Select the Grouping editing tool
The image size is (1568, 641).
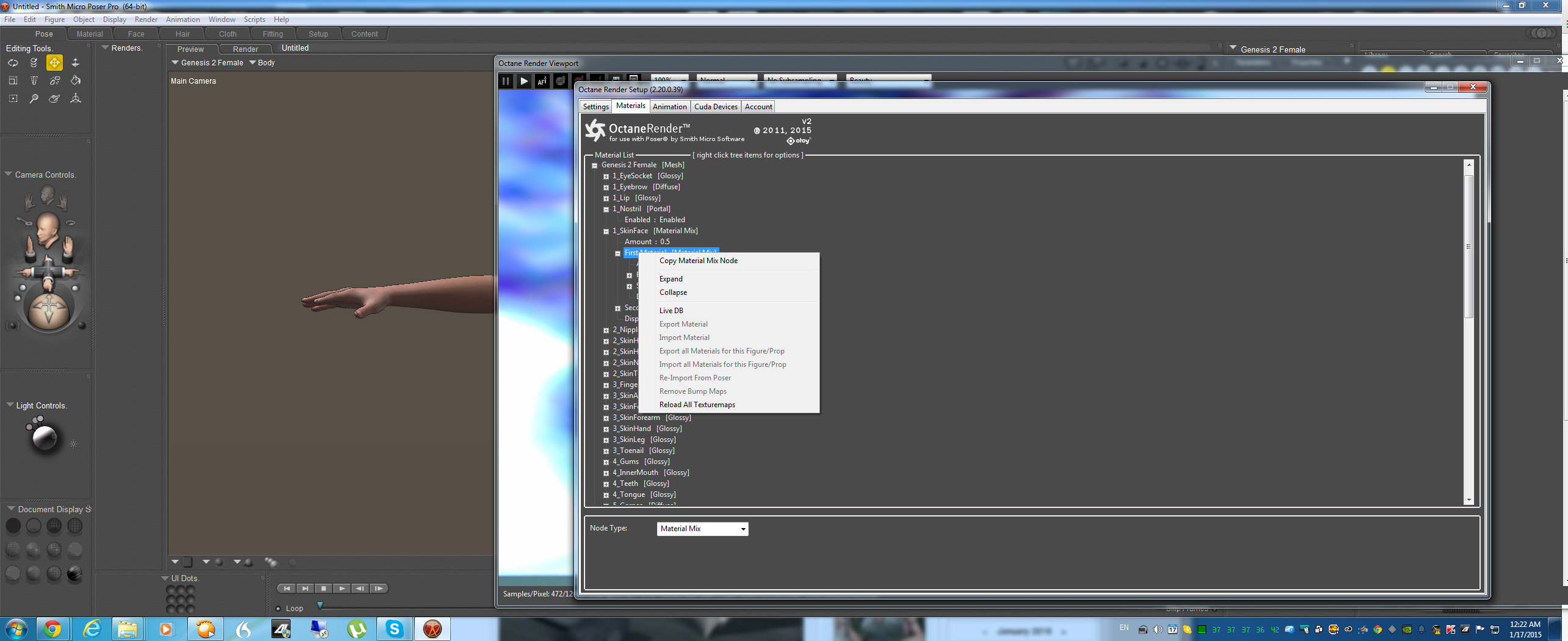pos(13,98)
